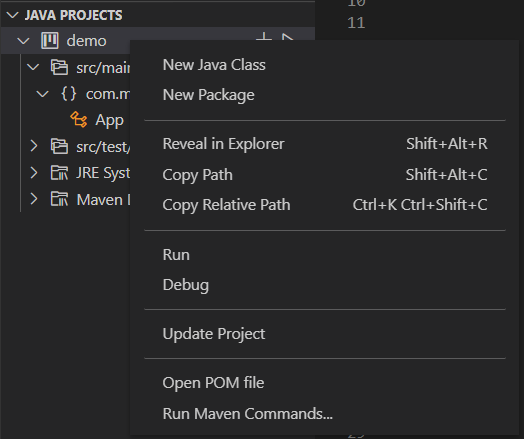
Task: Click the Maven Dependencies library icon
Action: [59, 199]
